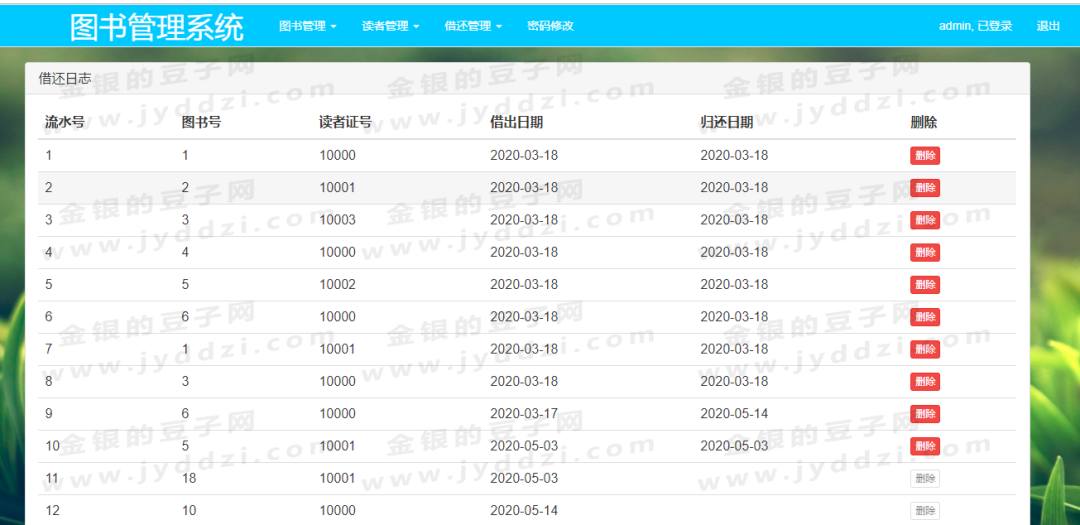Click reader ID 10002 in row 5
This screenshot has height=525, width=1080.
(x=338, y=285)
